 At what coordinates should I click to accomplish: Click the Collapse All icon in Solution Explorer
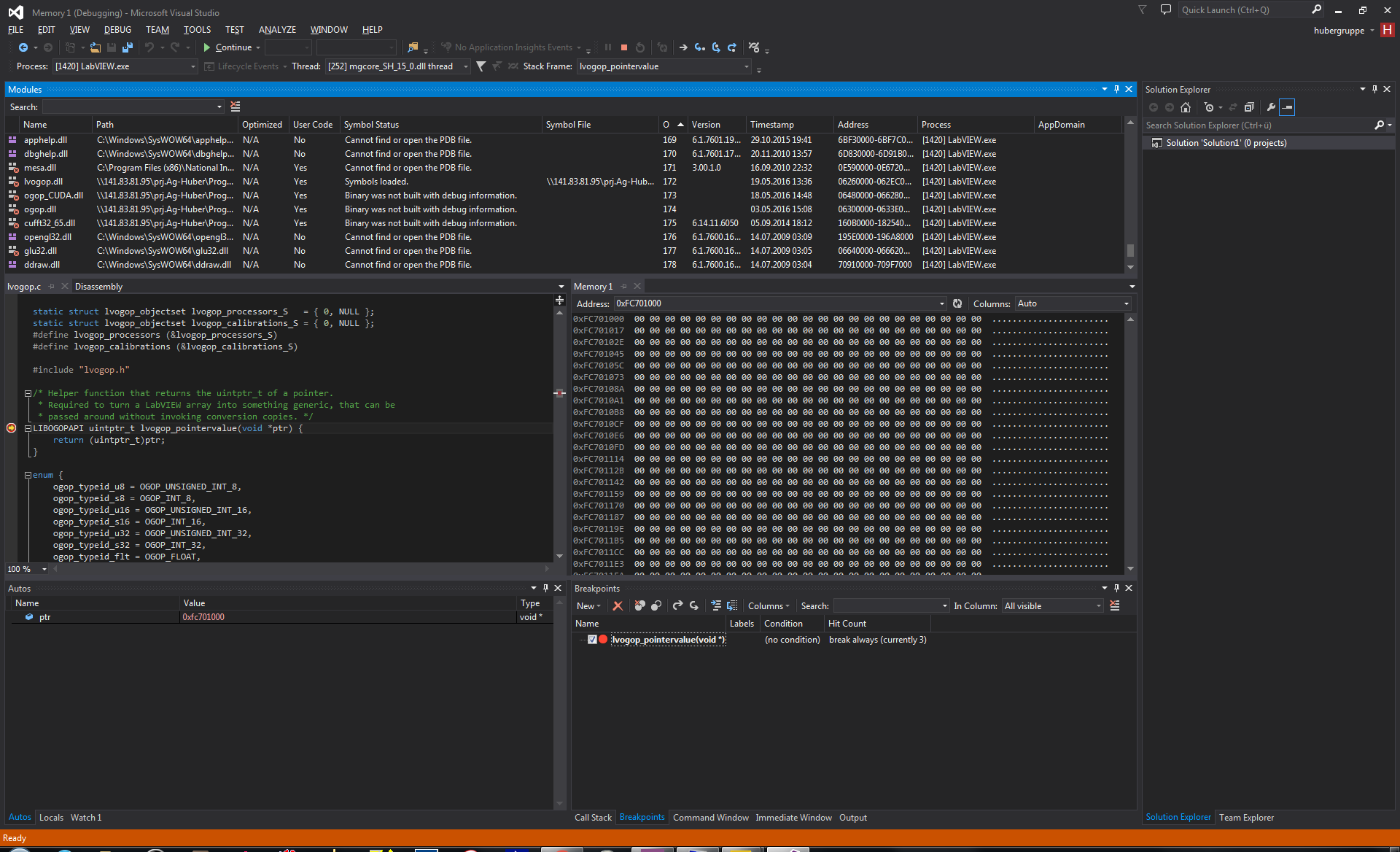[1249, 107]
